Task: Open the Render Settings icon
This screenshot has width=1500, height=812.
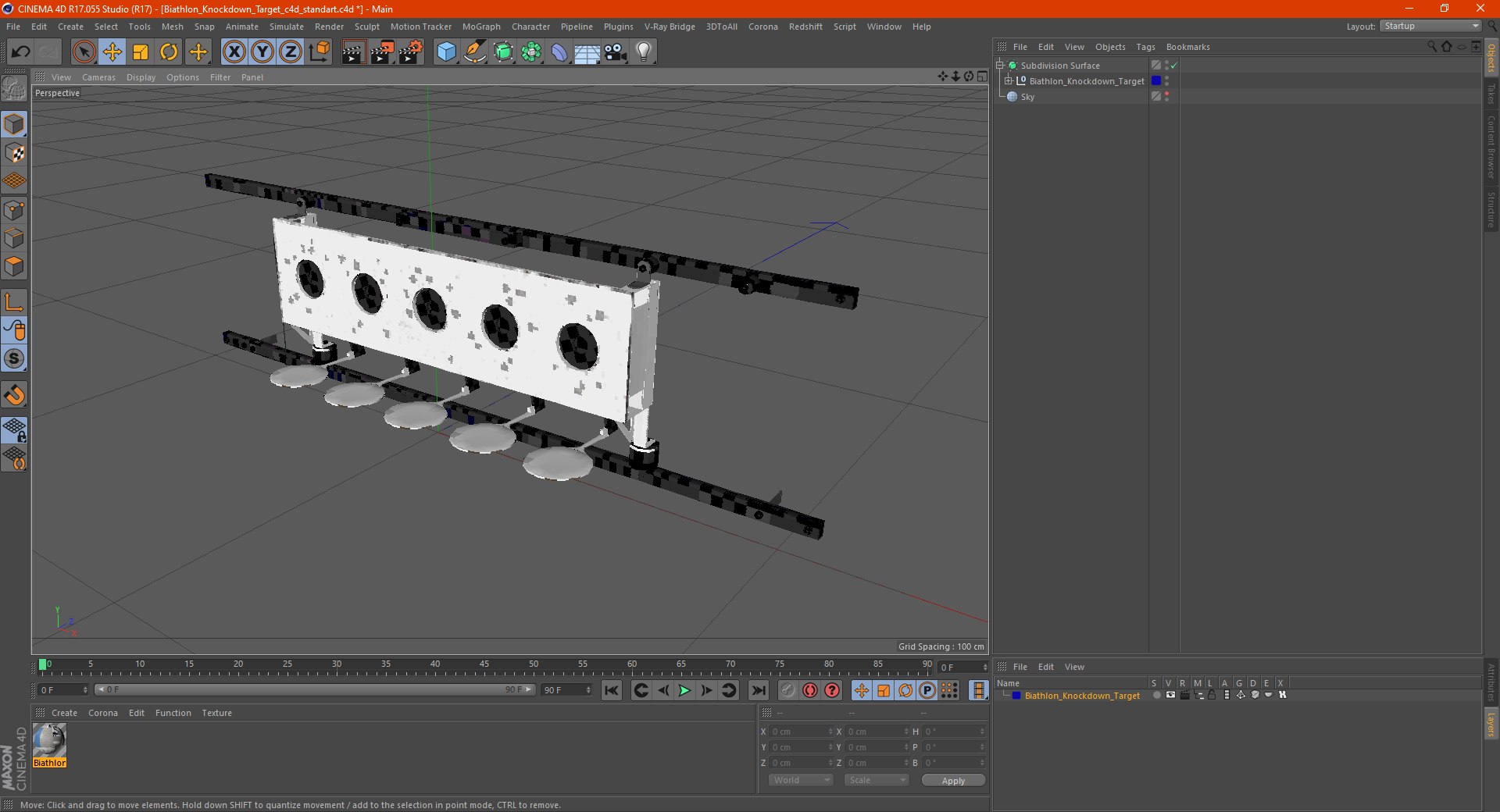Action: pos(411,52)
